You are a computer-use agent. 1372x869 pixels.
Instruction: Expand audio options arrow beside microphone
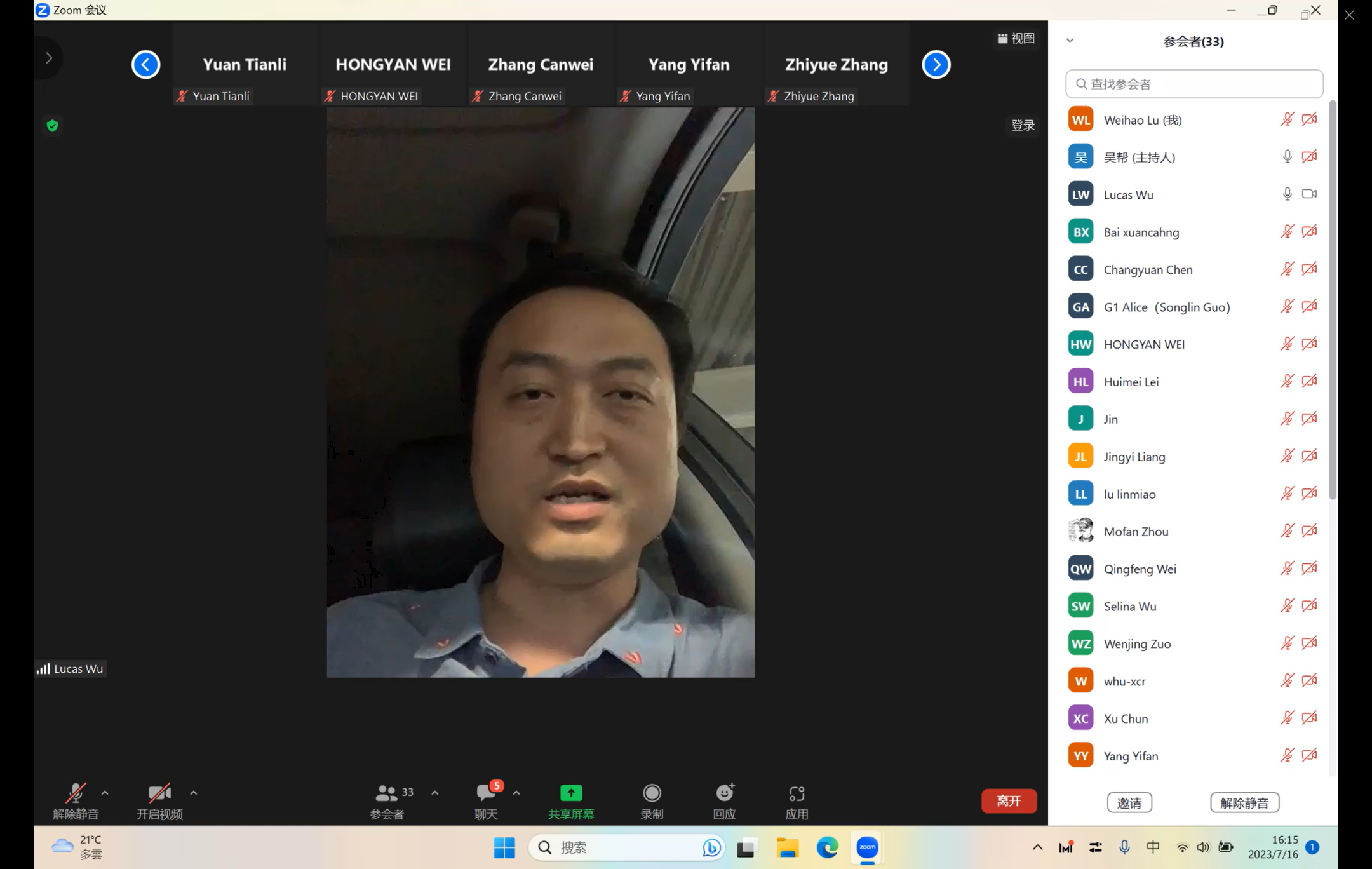[x=105, y=793]
